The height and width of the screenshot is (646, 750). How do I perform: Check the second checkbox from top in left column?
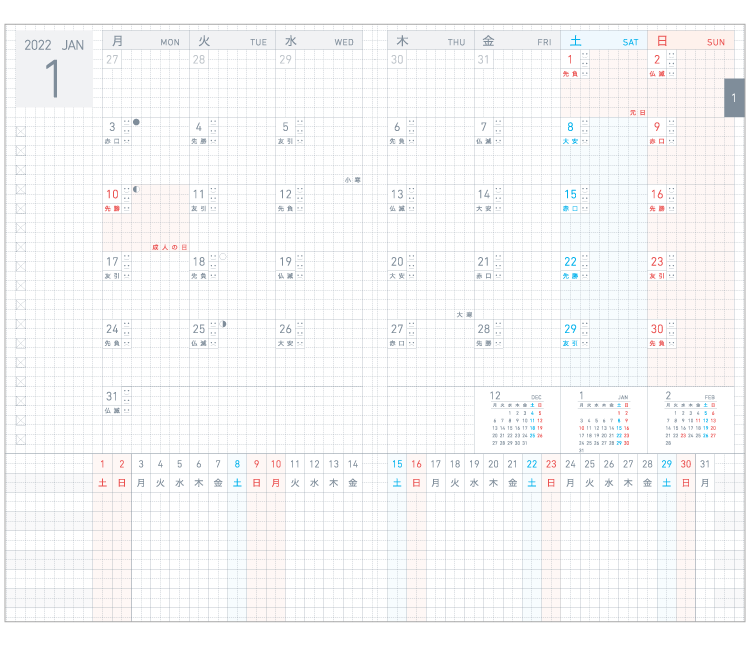20,151
